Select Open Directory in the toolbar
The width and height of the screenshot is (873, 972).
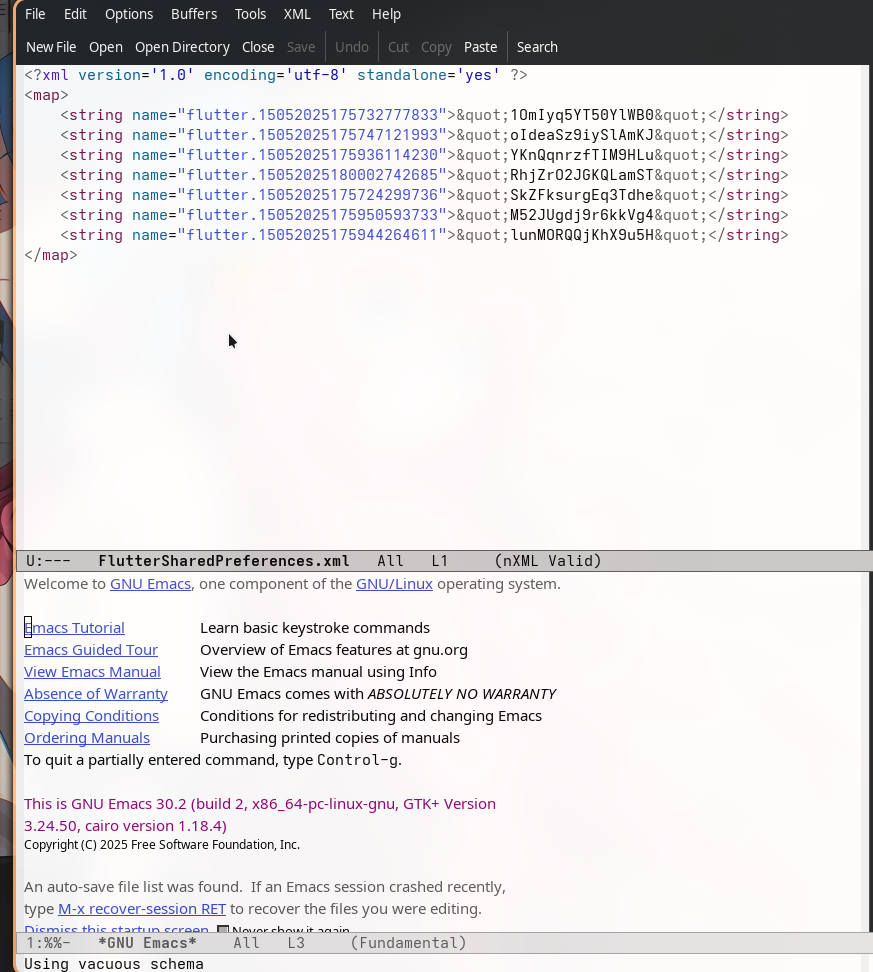pyautogui.click(x=182, y=47)
